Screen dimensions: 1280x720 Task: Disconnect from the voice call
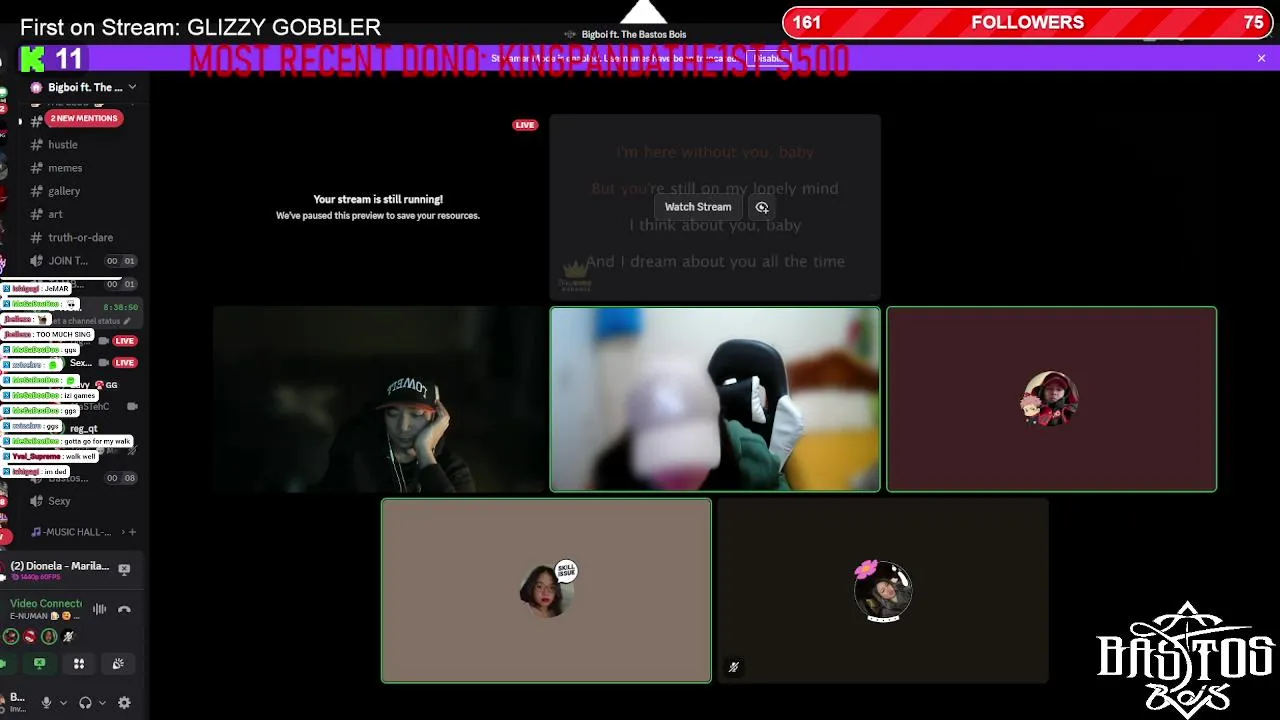point(124,609)
